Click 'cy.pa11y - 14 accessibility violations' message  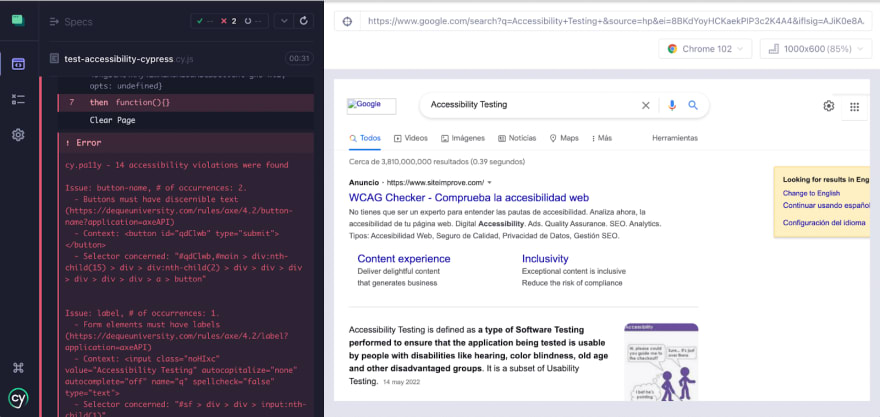click(x=177, y=165)
